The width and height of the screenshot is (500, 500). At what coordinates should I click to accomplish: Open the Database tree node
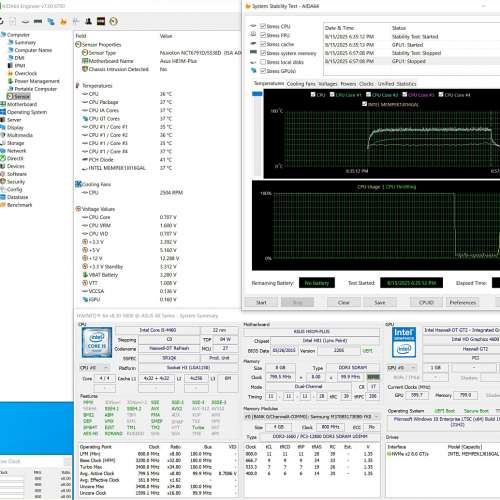click(18, 197)
